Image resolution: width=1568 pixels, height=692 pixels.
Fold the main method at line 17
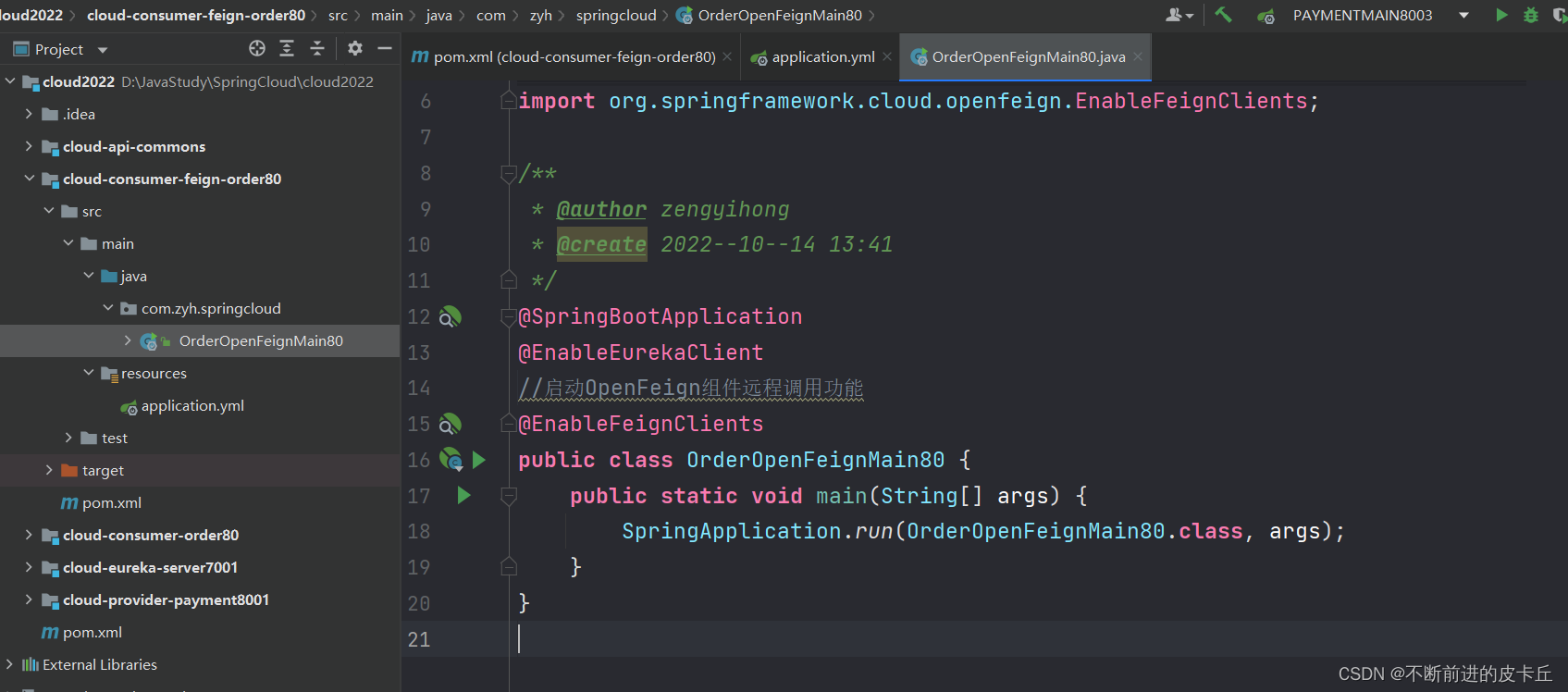point(509,496)
